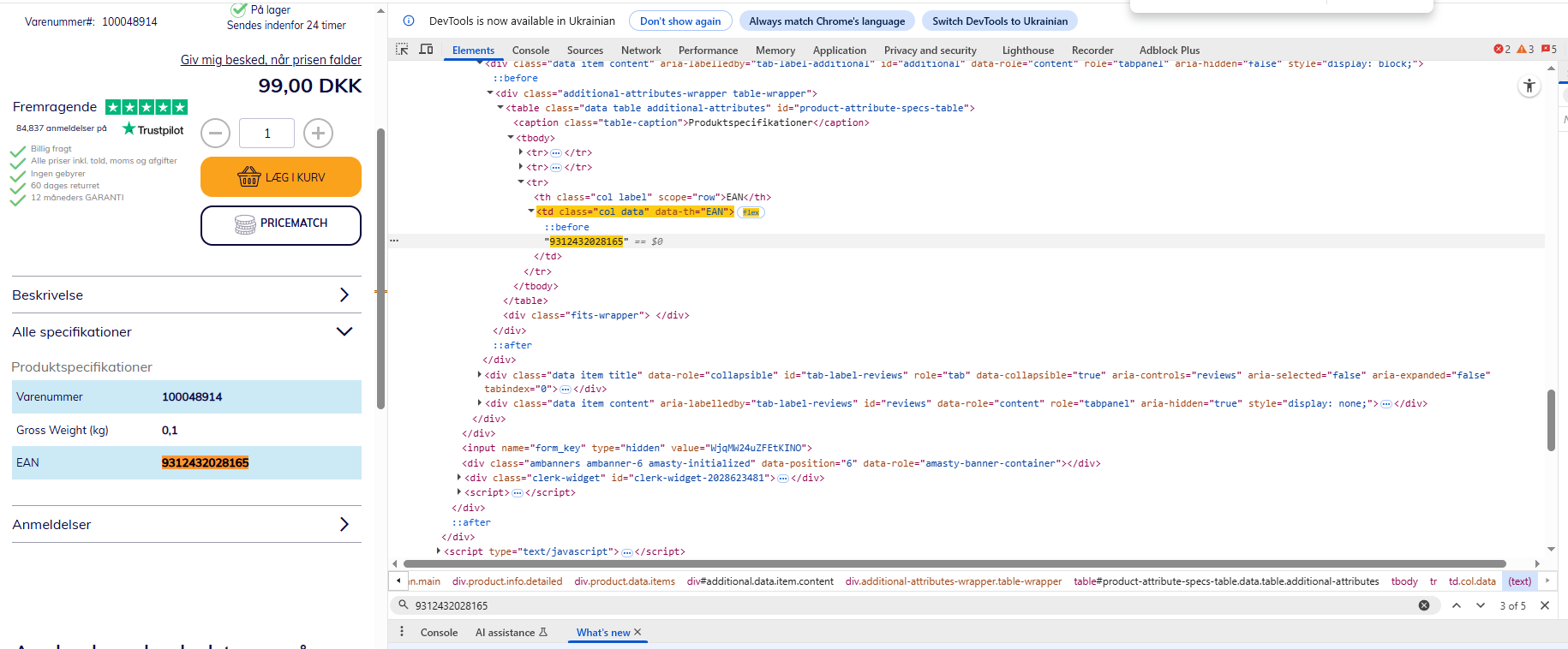Image resolution: width=1568 pixels, height=649 pixels.
Task: Click Switch DevTools to Ukrainian
Action: coord(1000,21)
